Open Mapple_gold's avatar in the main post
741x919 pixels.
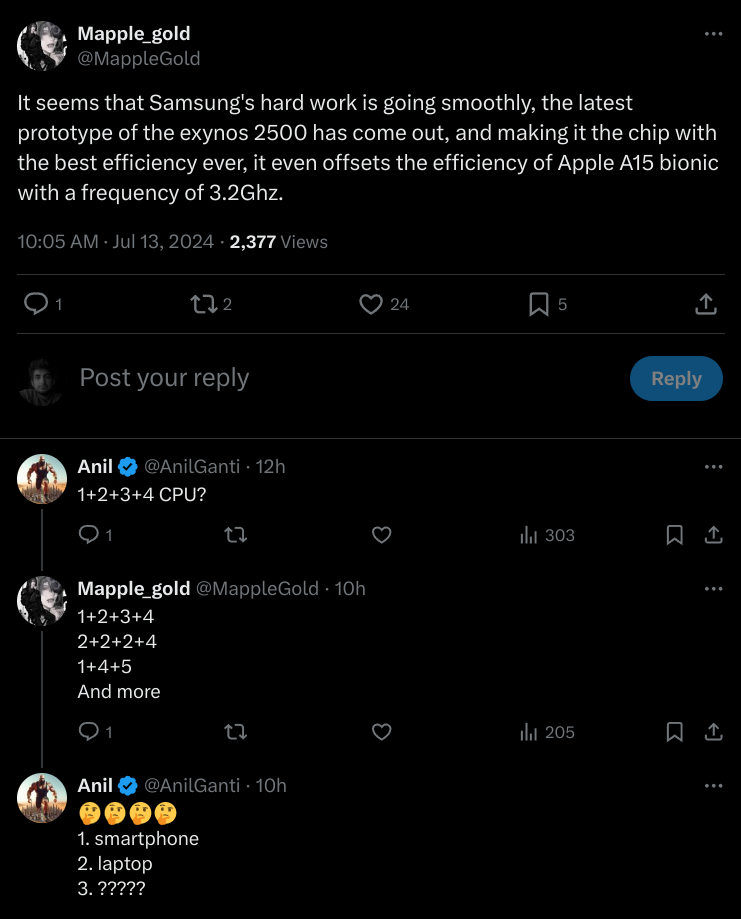pos(42,46)
